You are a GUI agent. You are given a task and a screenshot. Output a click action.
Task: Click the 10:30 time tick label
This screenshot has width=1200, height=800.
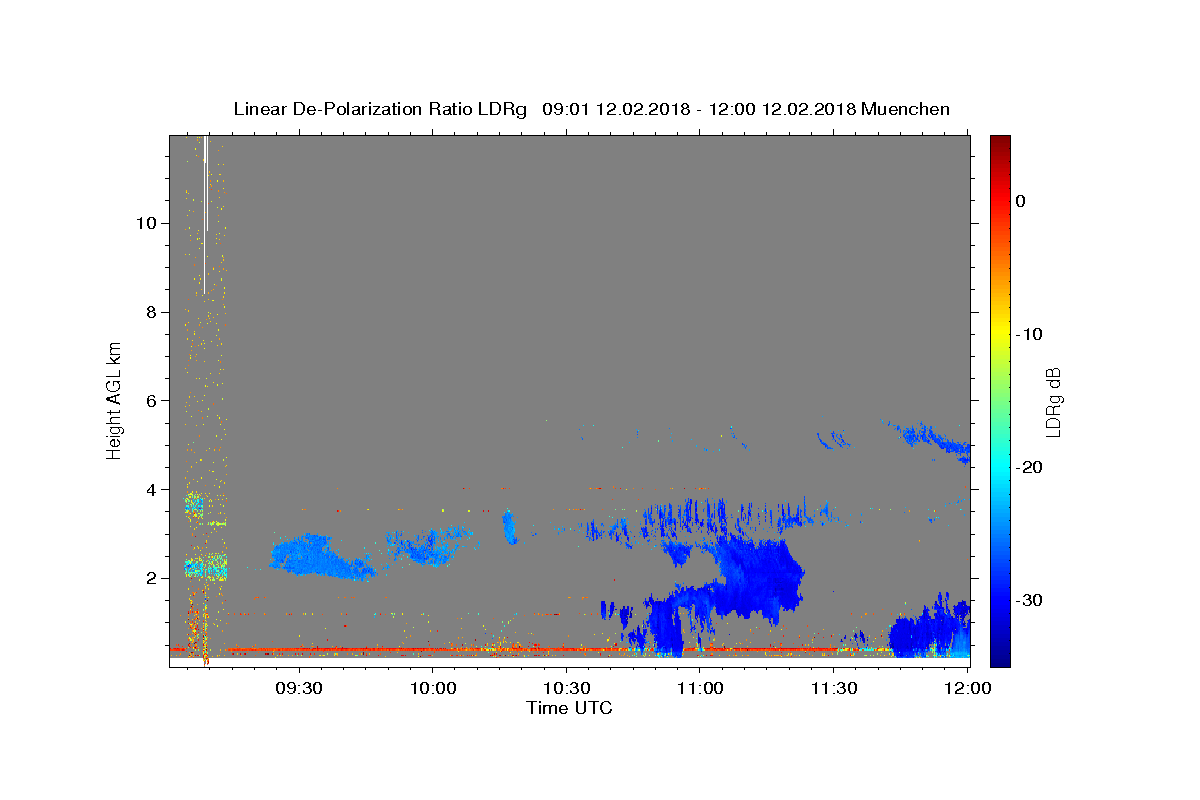[567, 688]
